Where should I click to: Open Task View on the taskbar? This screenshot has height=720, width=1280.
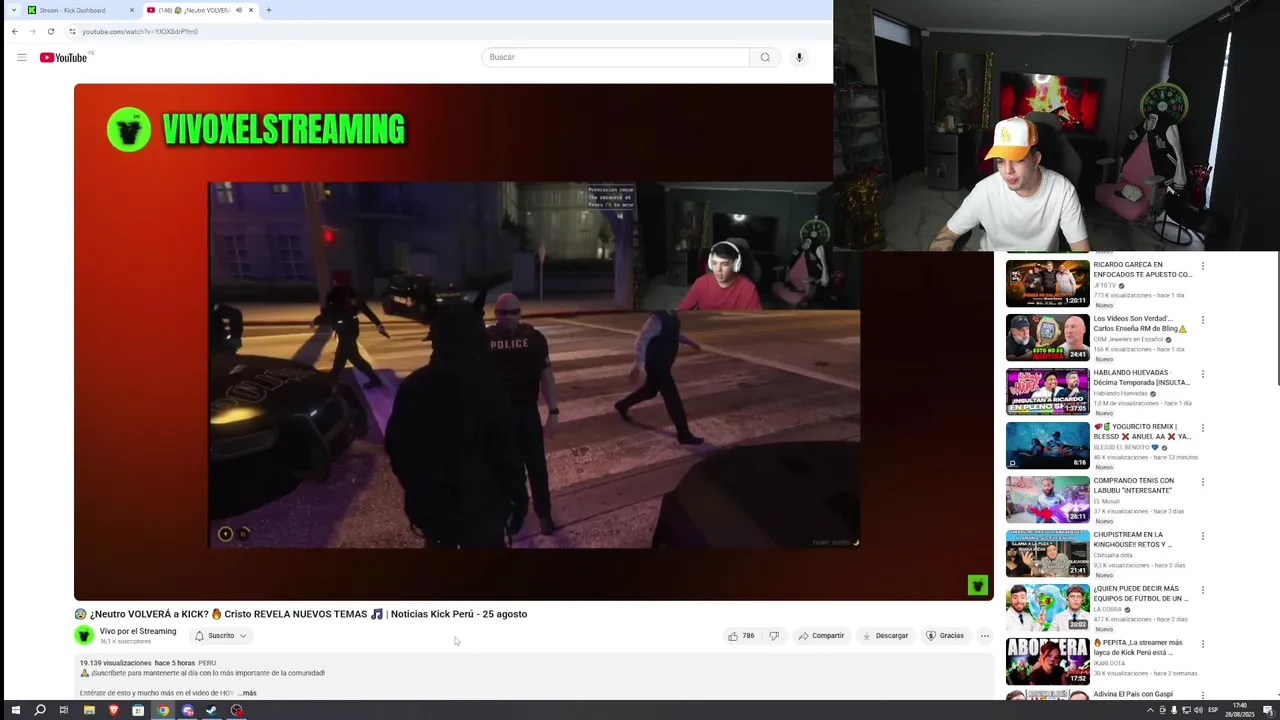pos(64,710)
